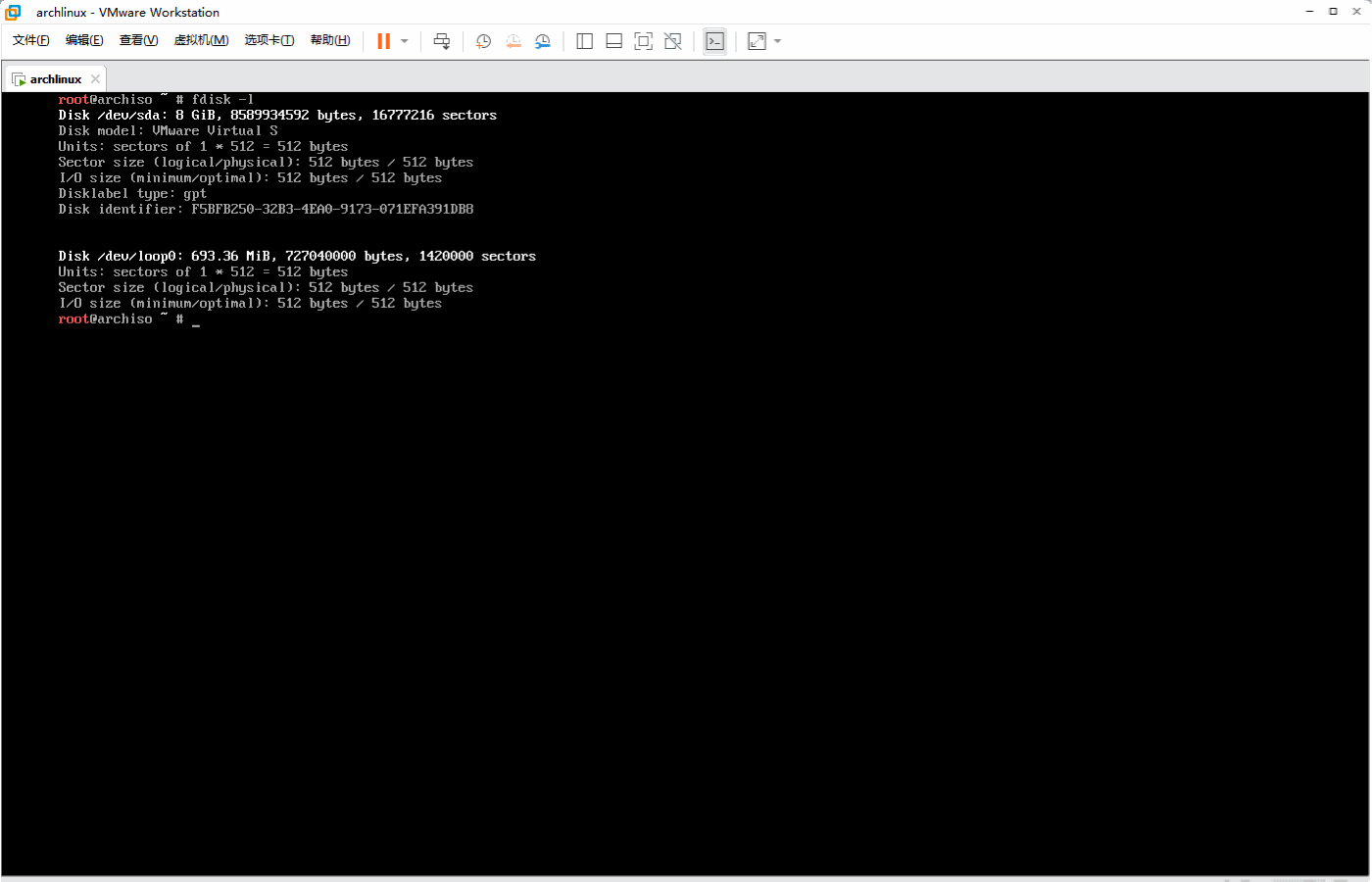Revert to the previous snapshot
The image size is (1372, 882).
coord(514,40)
